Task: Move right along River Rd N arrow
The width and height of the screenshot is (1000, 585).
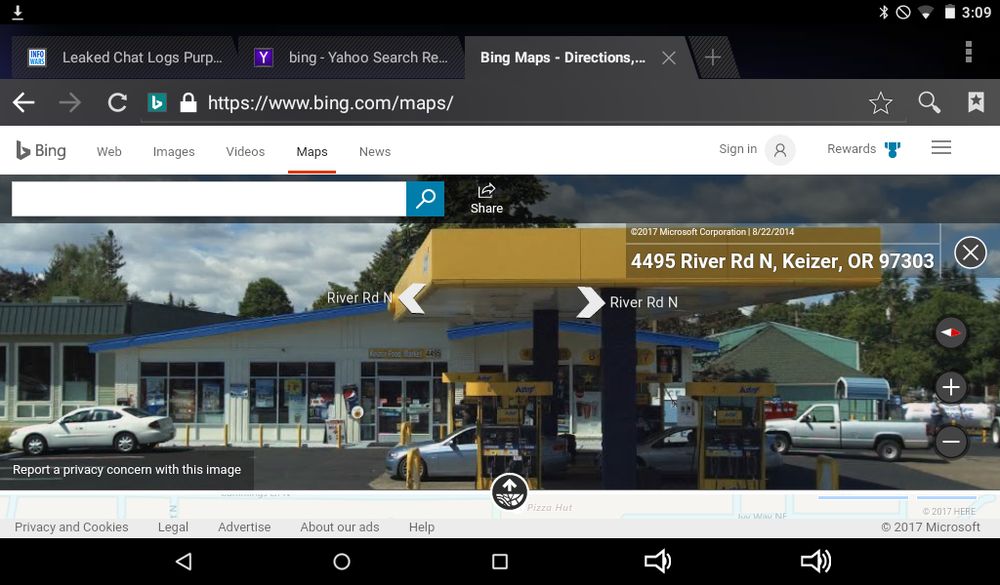Action: tap(591, 302)
